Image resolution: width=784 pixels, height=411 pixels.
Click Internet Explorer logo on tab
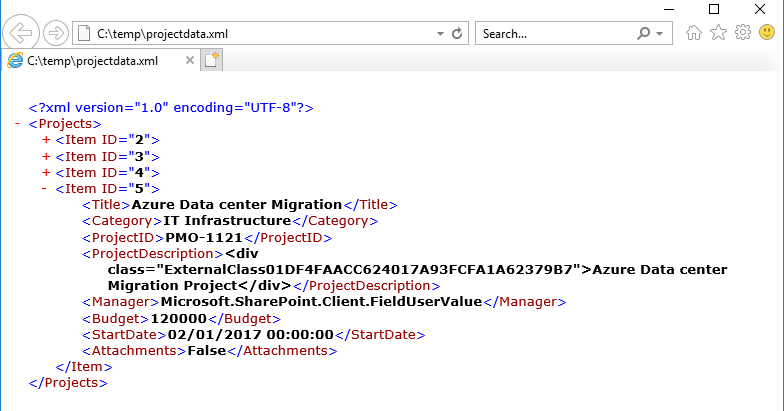tap(15, 60)
